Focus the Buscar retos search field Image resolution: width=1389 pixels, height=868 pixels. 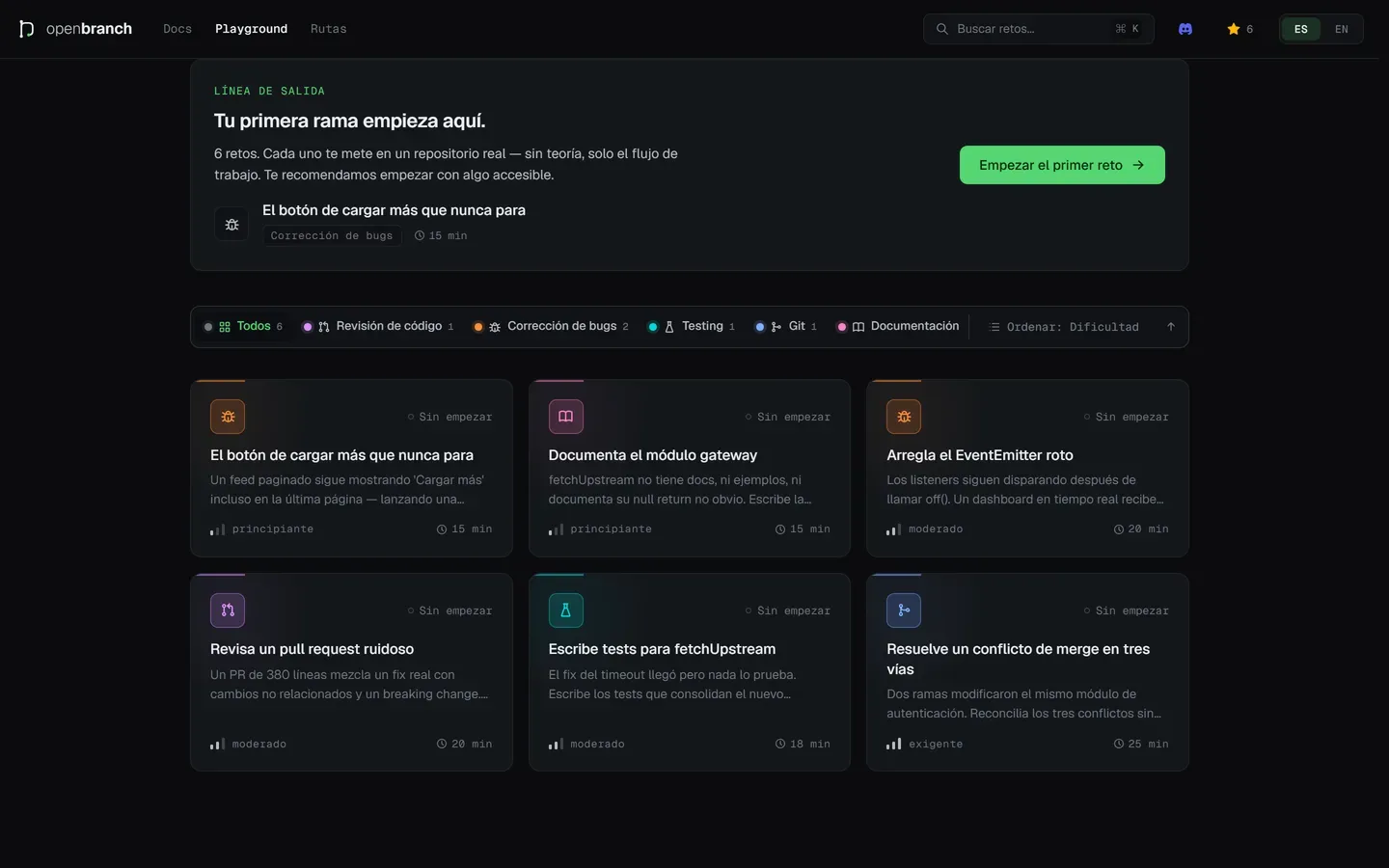click(1039, 29)
